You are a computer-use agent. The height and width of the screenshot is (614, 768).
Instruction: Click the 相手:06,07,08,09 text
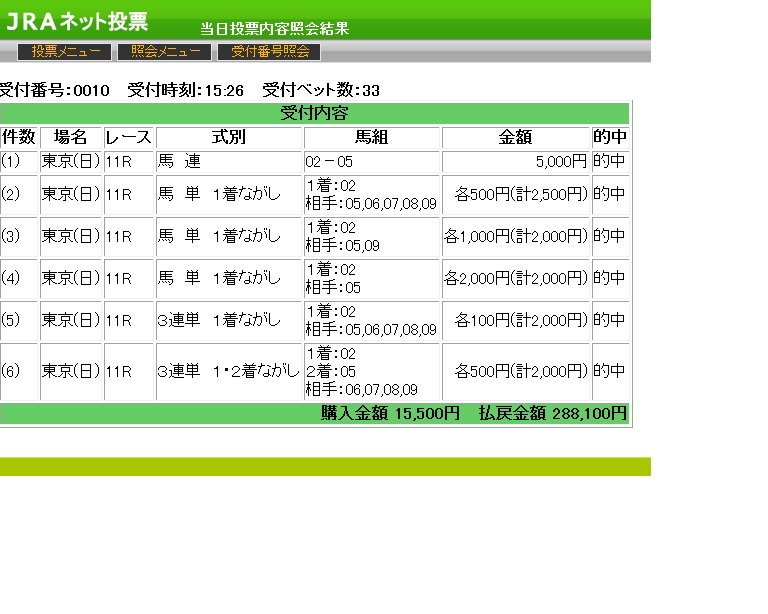click(361, 390)
